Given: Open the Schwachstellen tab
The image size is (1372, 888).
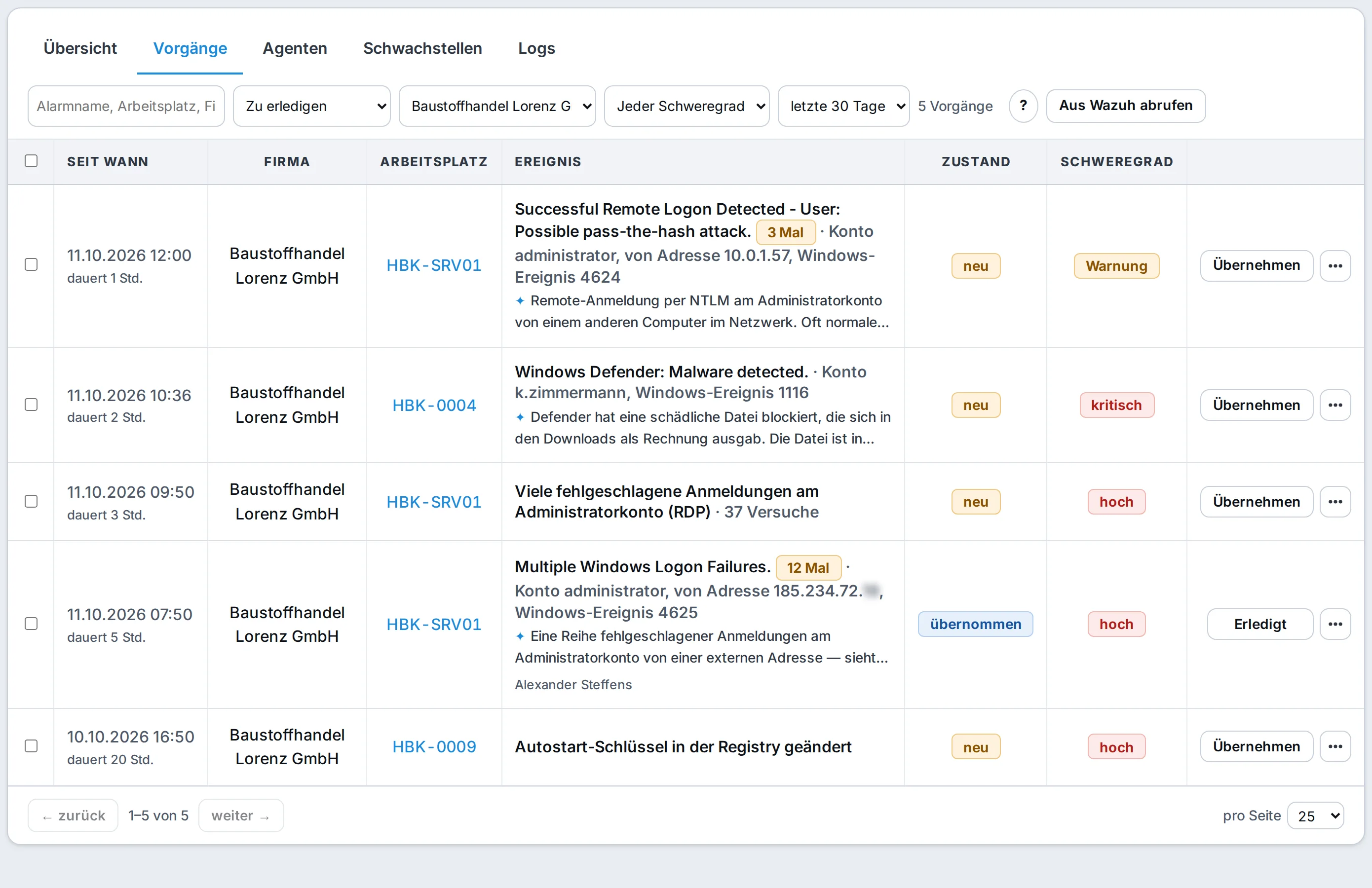Looking at the screenshot, I should (x=422, y=48).
